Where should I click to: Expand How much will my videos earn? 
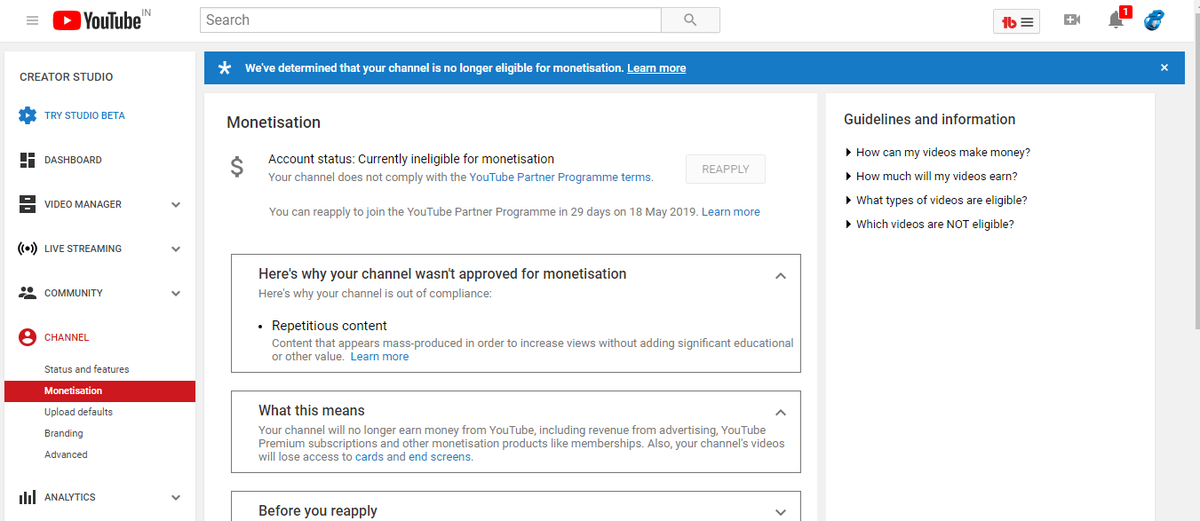tap(931, 176)
